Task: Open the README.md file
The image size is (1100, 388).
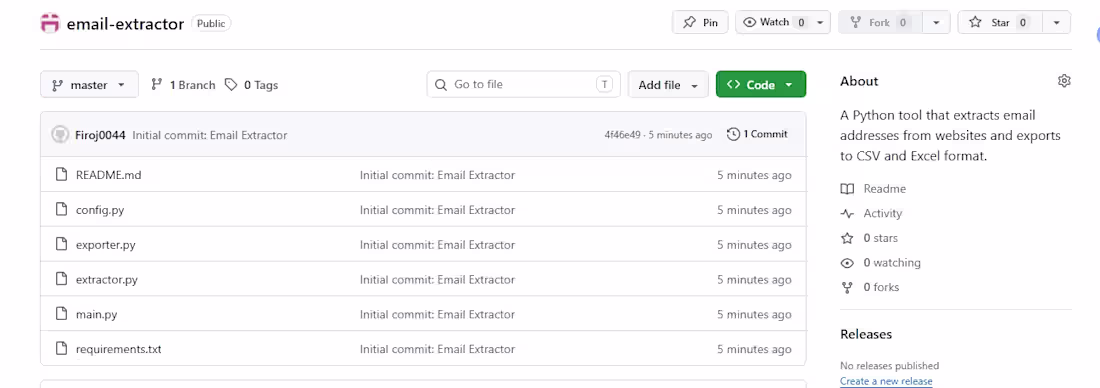Action: [109, 175]
